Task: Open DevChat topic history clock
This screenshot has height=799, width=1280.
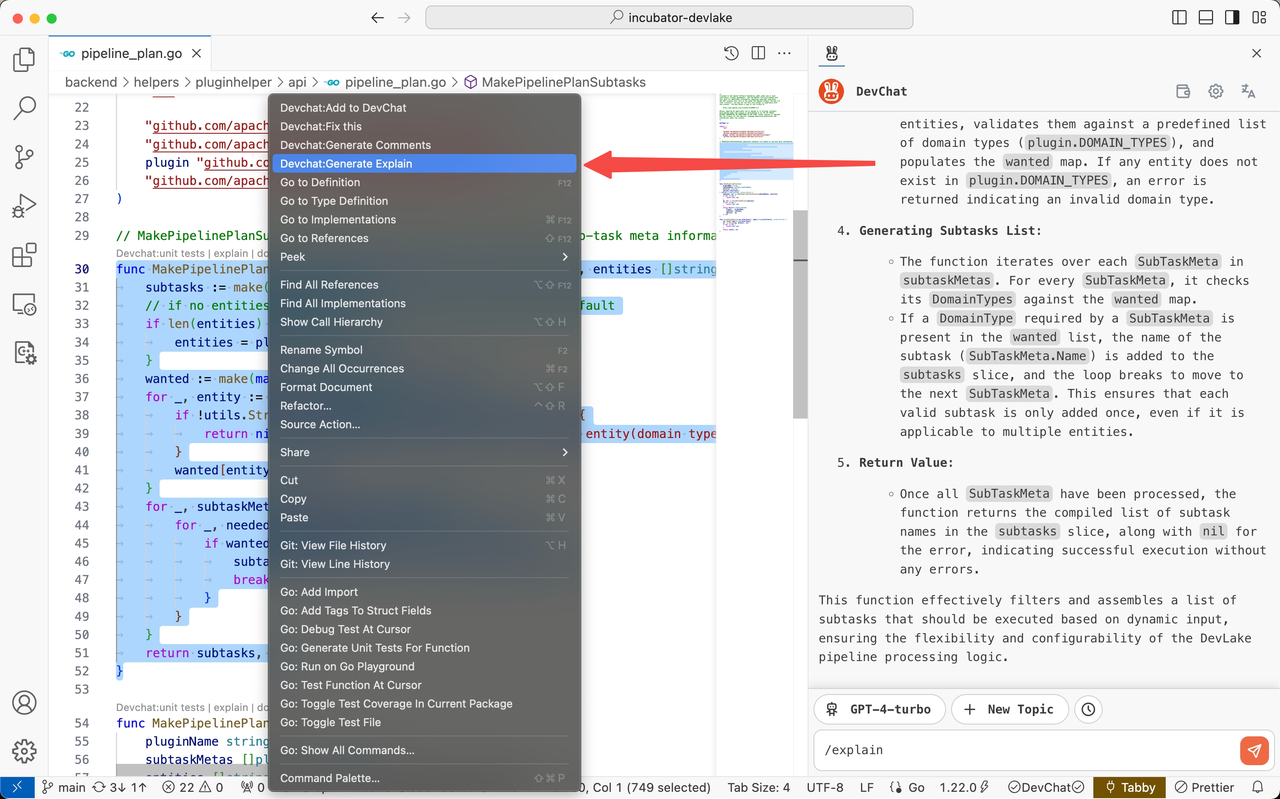Action: coord(1088,709)
